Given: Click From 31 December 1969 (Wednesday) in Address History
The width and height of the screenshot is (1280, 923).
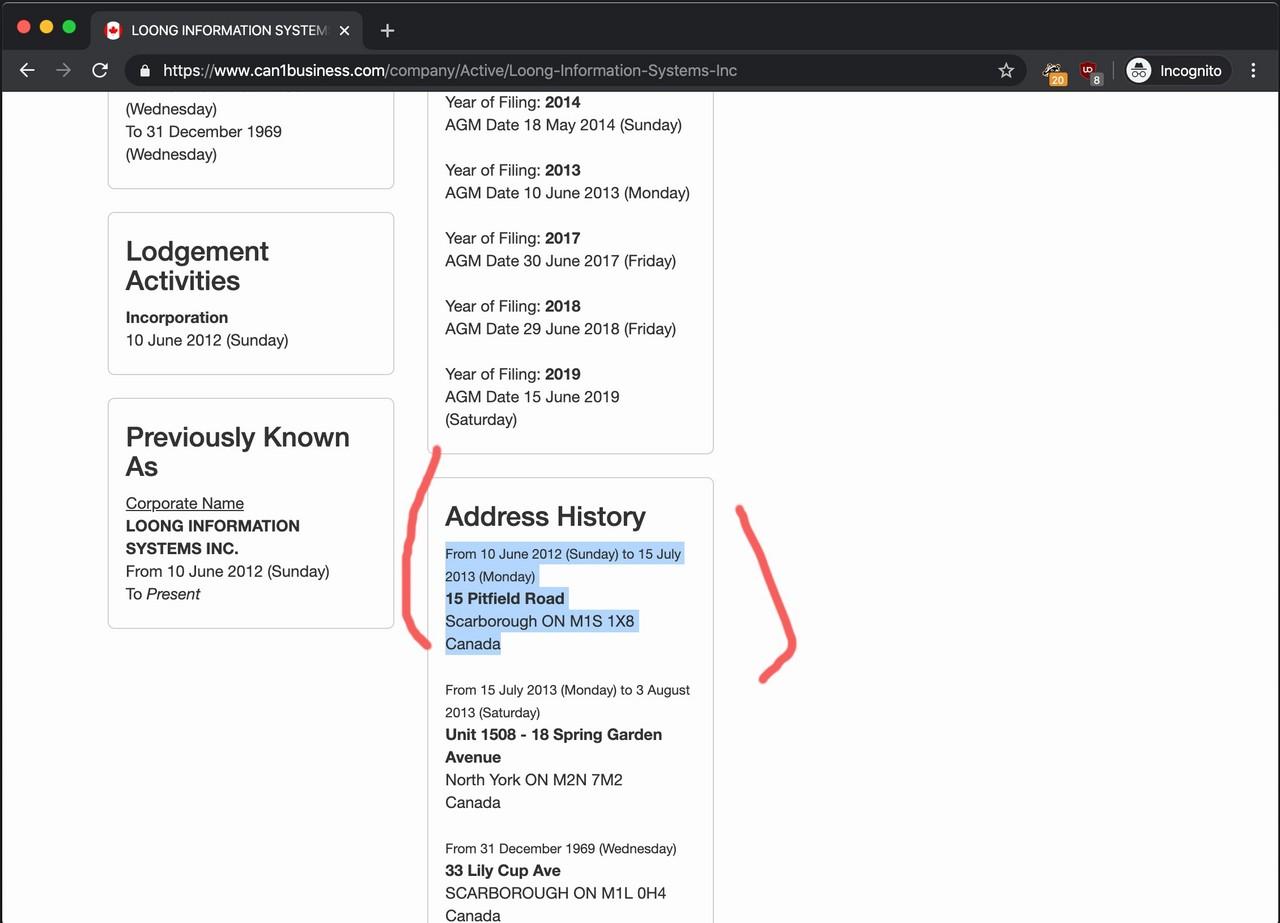Looking at the screenshot, I should click(560, 848).
